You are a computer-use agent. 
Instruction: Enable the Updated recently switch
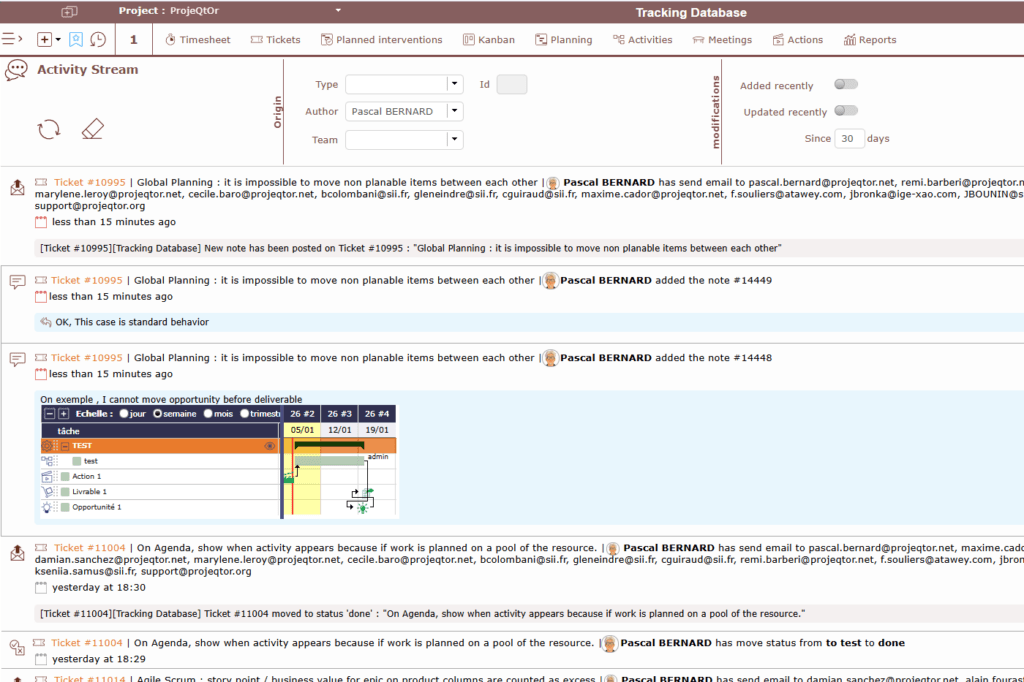coord(845,111)
